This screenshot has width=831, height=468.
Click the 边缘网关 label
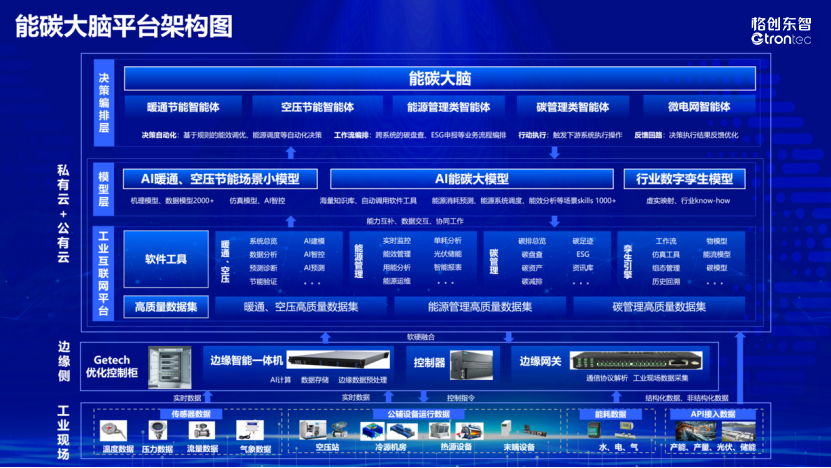click(540, 361)
